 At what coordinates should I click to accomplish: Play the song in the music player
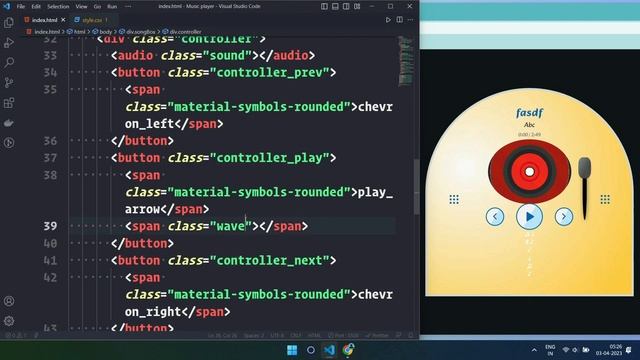coord(529,216)
